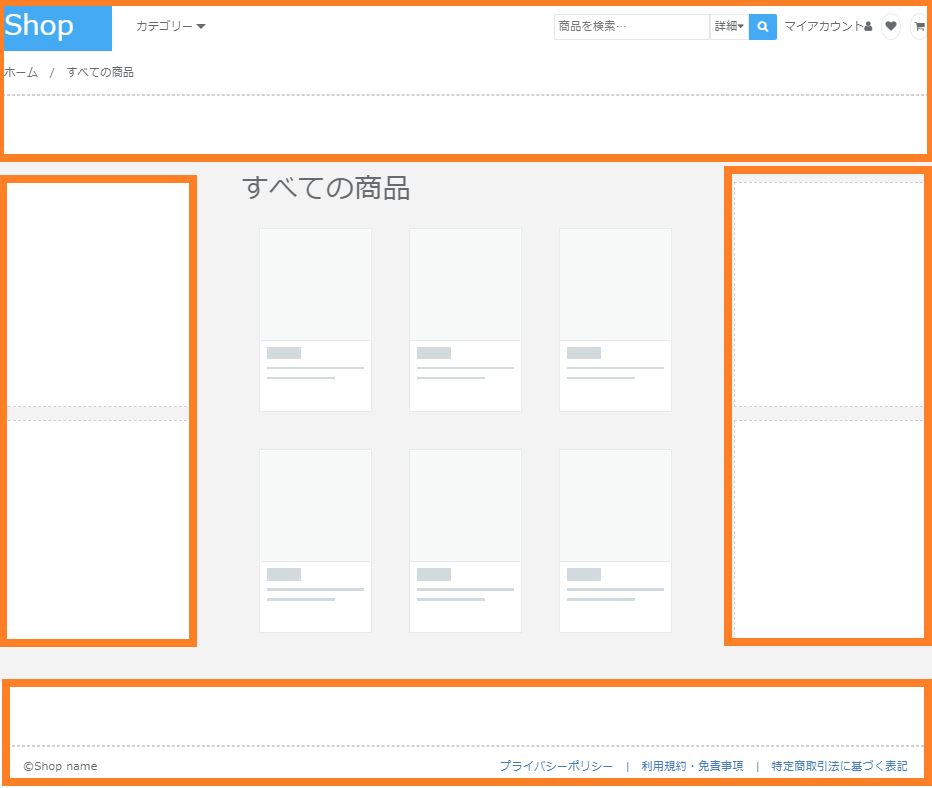Open the shopping cart icon
Viewport: 932px width, 788px height.
click(x=918, y=27)
